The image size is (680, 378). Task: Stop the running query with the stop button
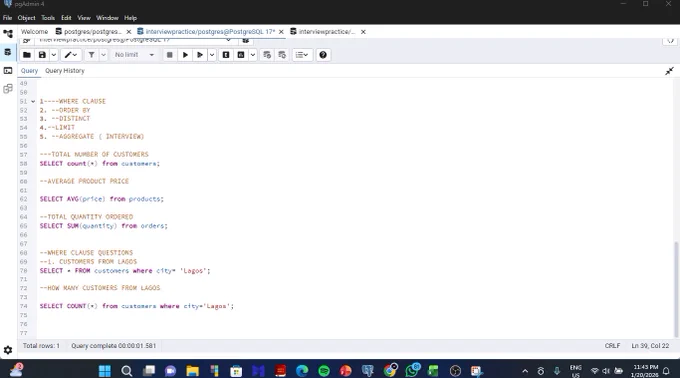[x=170, y=55]
